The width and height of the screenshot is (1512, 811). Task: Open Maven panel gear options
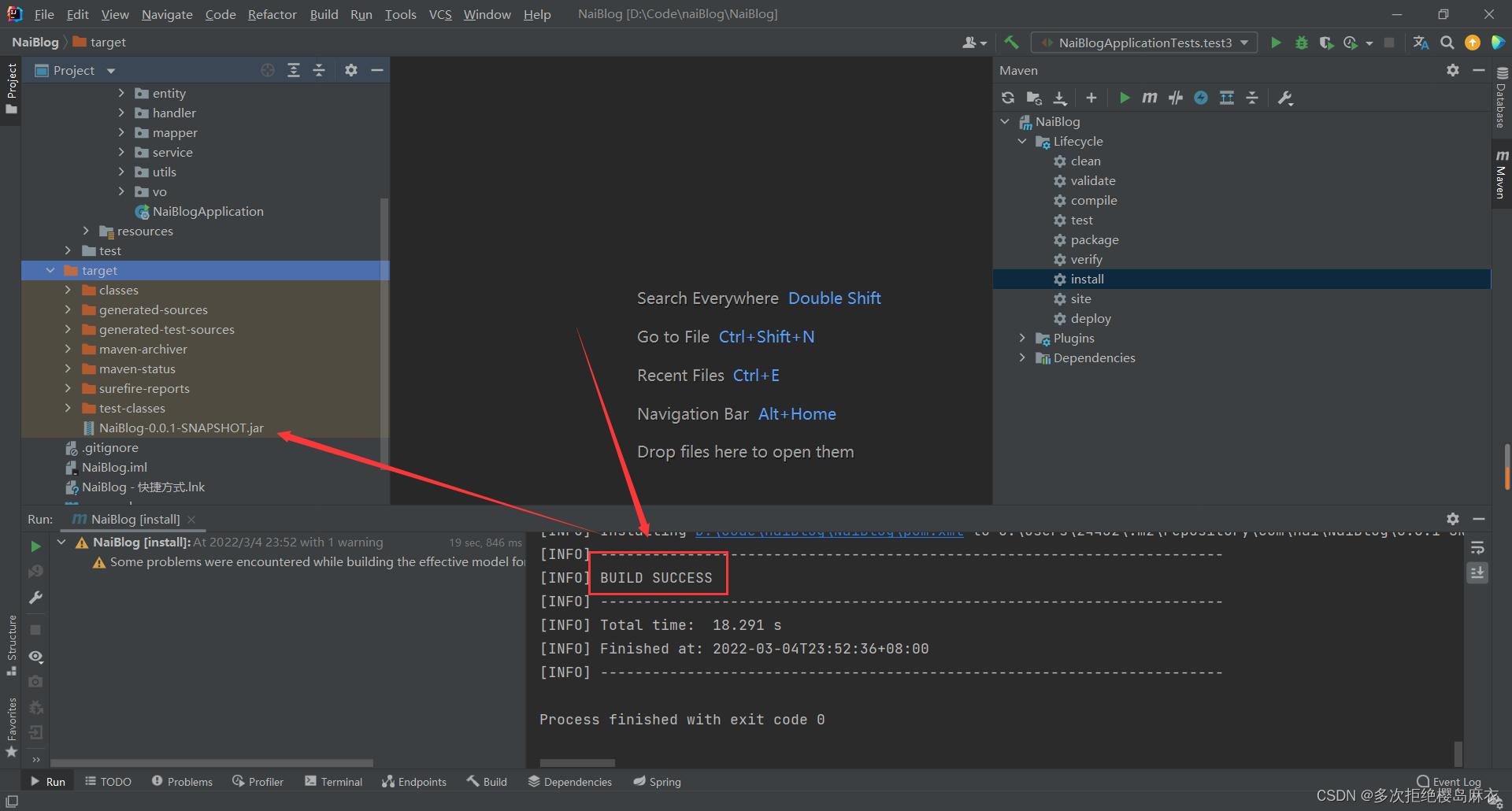coord(1453,70)
